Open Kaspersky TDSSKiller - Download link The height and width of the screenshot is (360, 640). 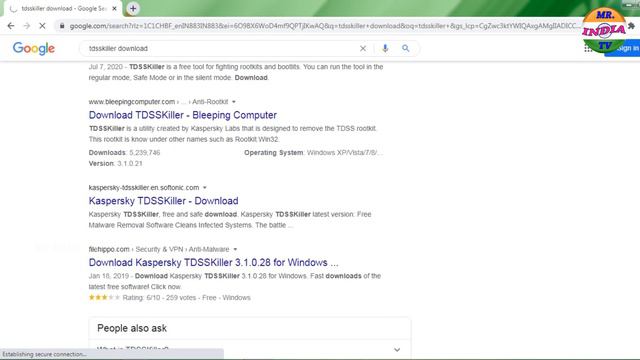pyautogui.click(x=163, y=201)
